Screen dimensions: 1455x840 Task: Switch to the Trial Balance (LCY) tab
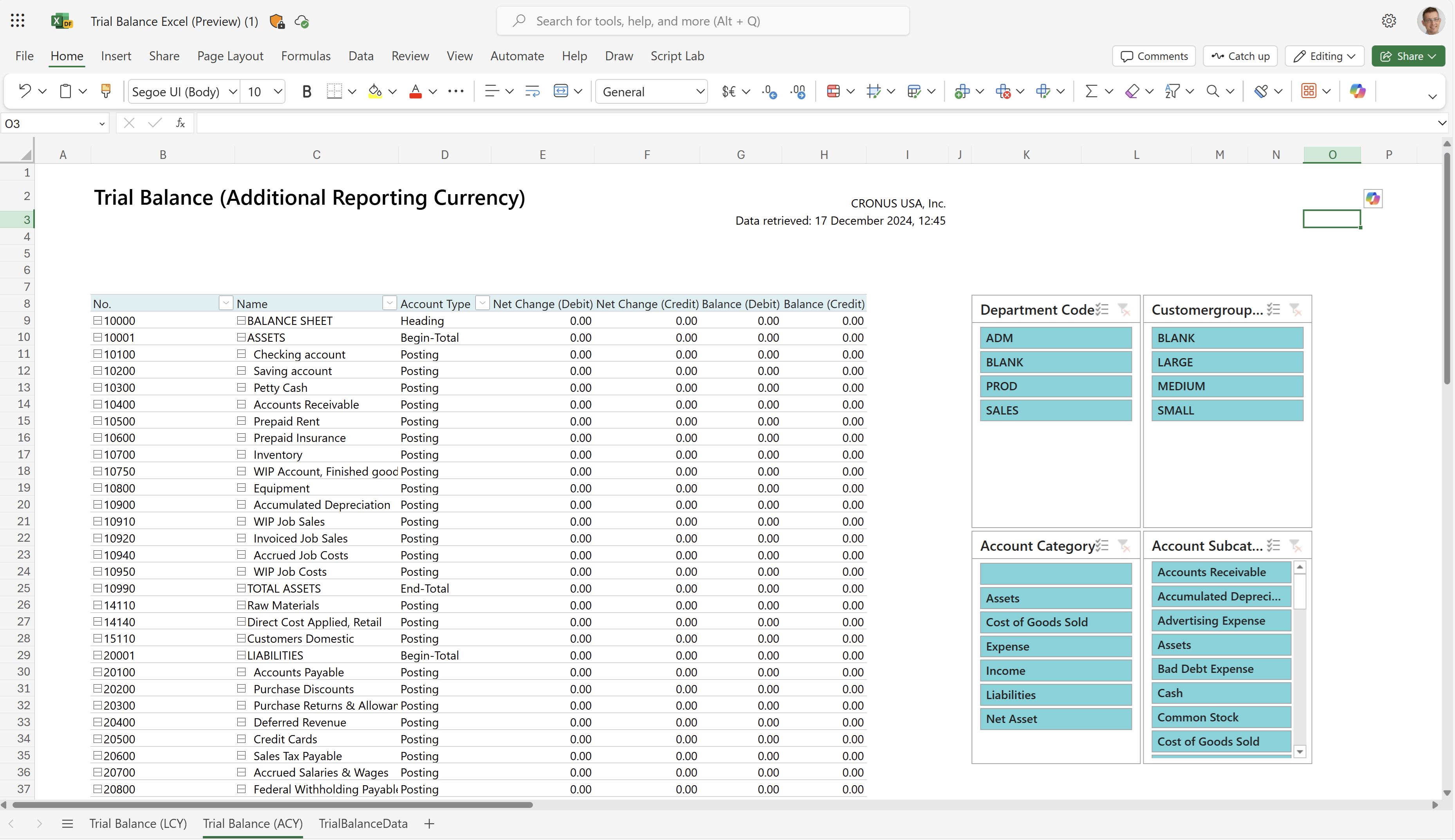click(x=138, y=823)
